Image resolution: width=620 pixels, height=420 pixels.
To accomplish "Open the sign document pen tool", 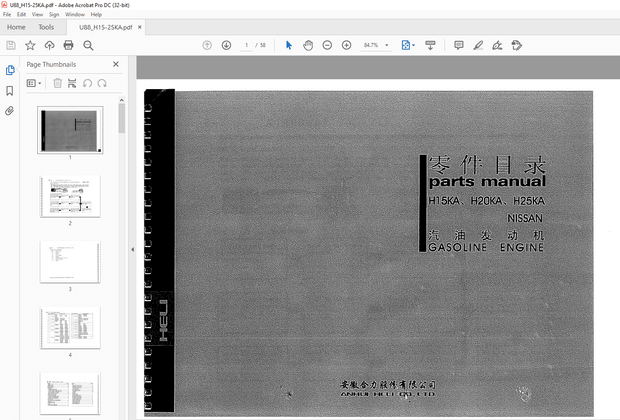I will [497, 45].
